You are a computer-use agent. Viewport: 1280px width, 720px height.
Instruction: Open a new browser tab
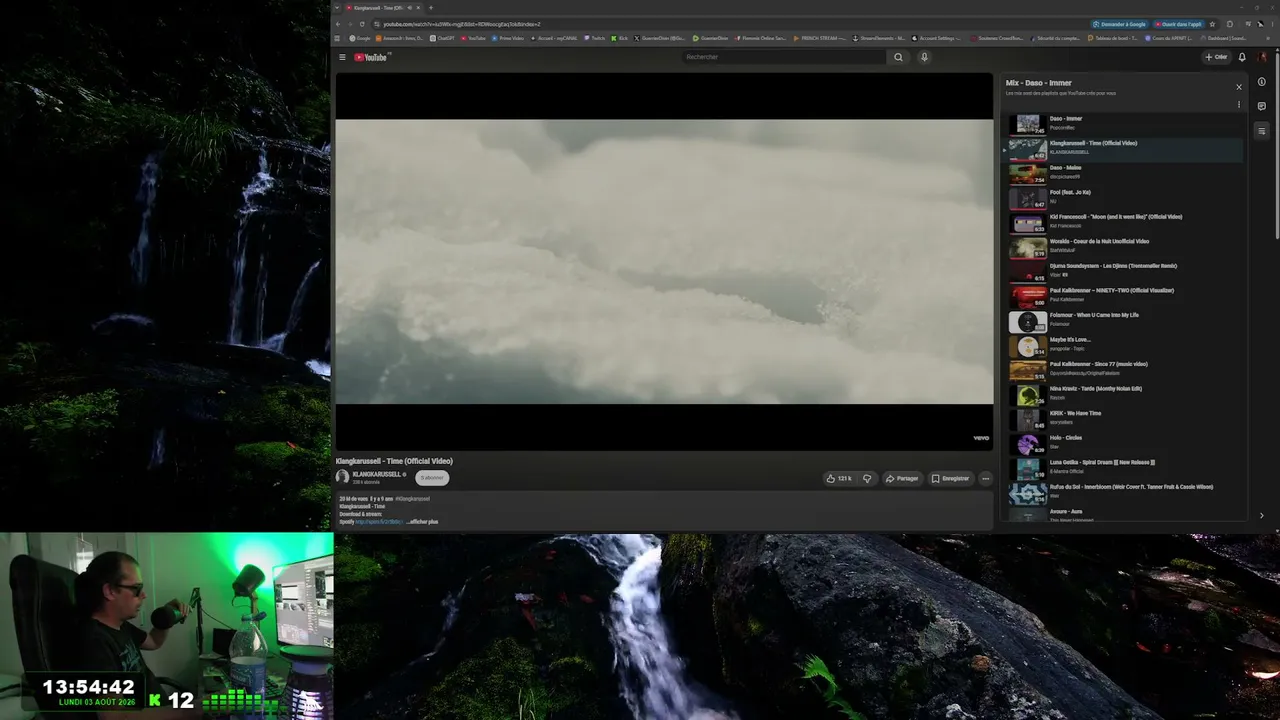(x=431, y=8)
